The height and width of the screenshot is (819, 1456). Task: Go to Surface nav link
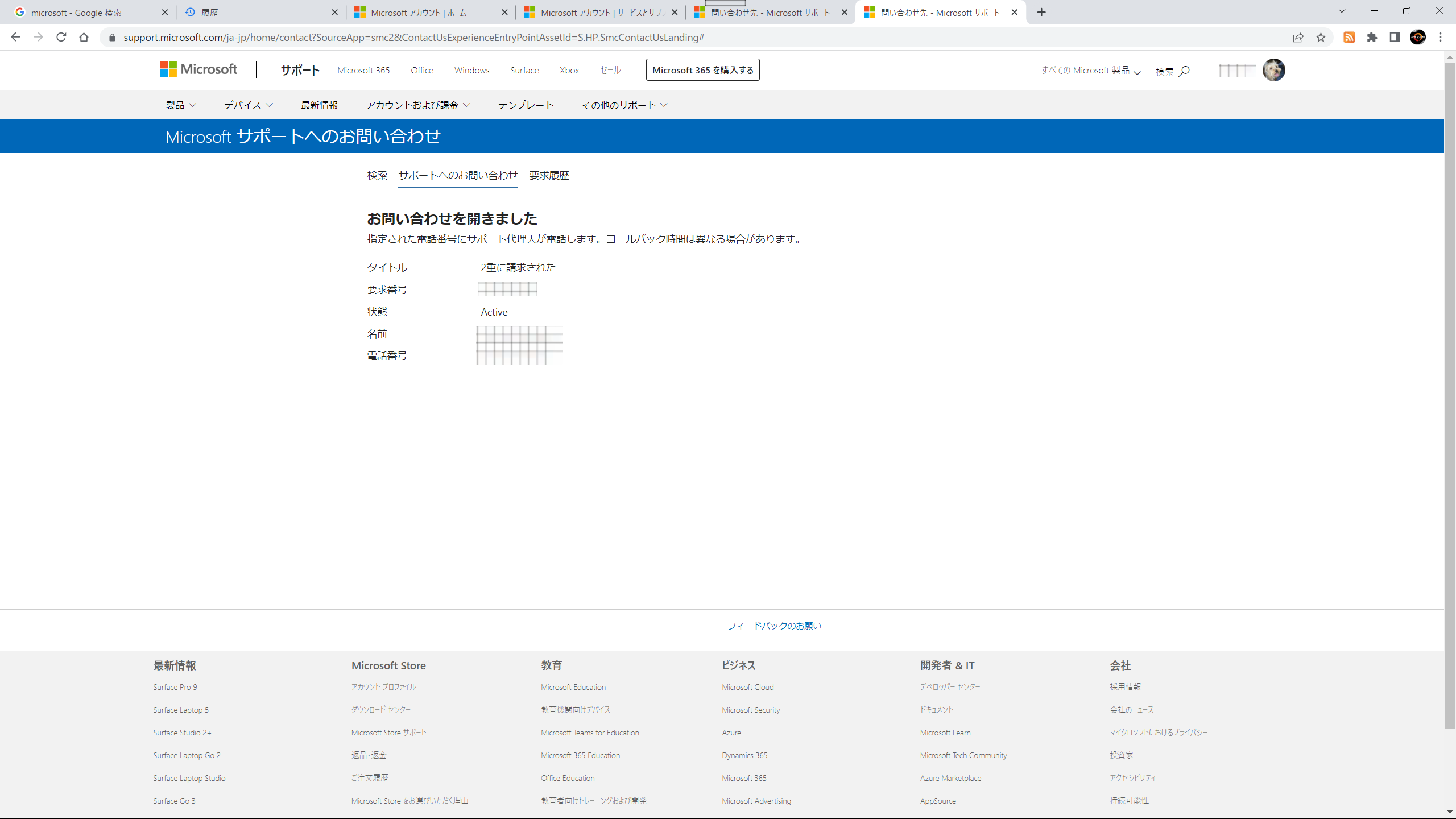click(x=524, y=70)
